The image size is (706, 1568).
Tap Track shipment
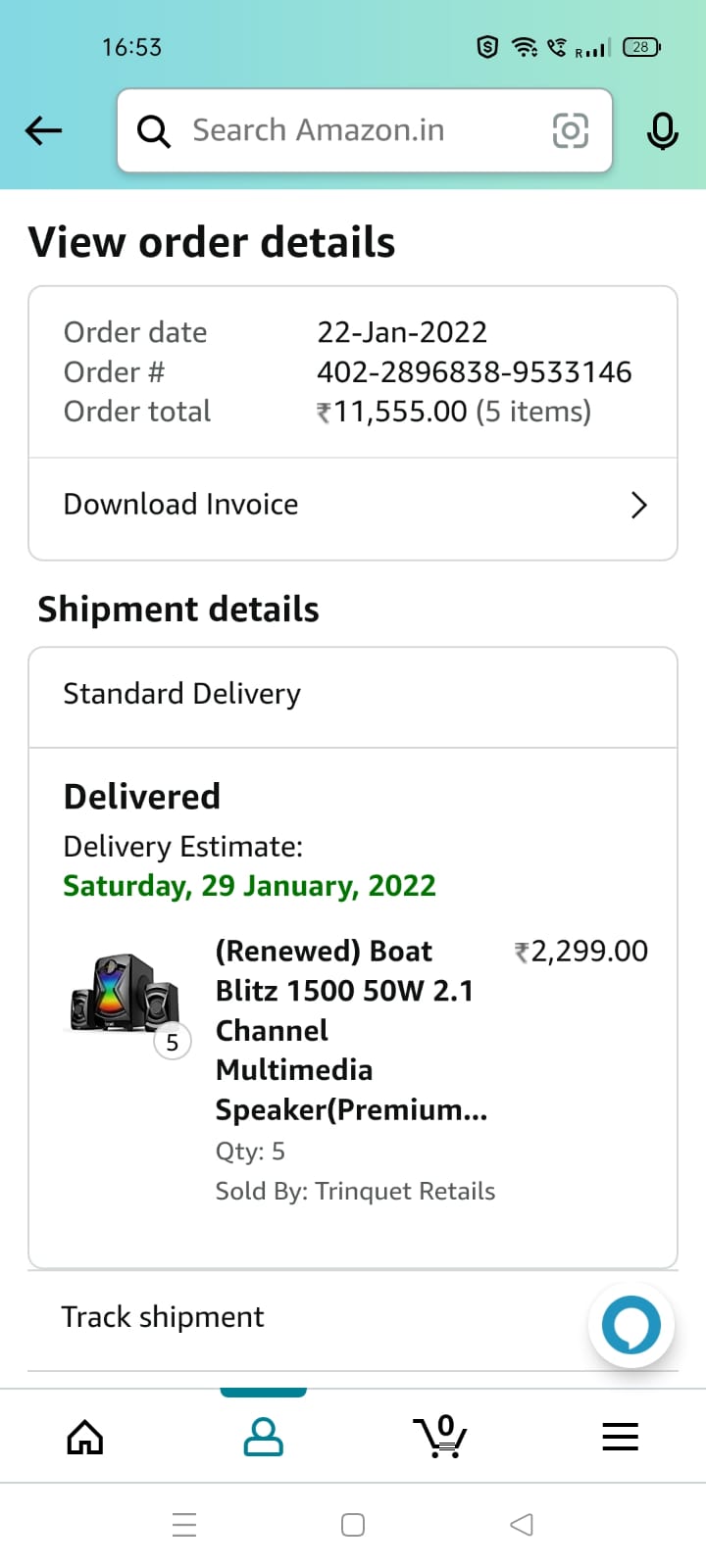pos(163,1317)
